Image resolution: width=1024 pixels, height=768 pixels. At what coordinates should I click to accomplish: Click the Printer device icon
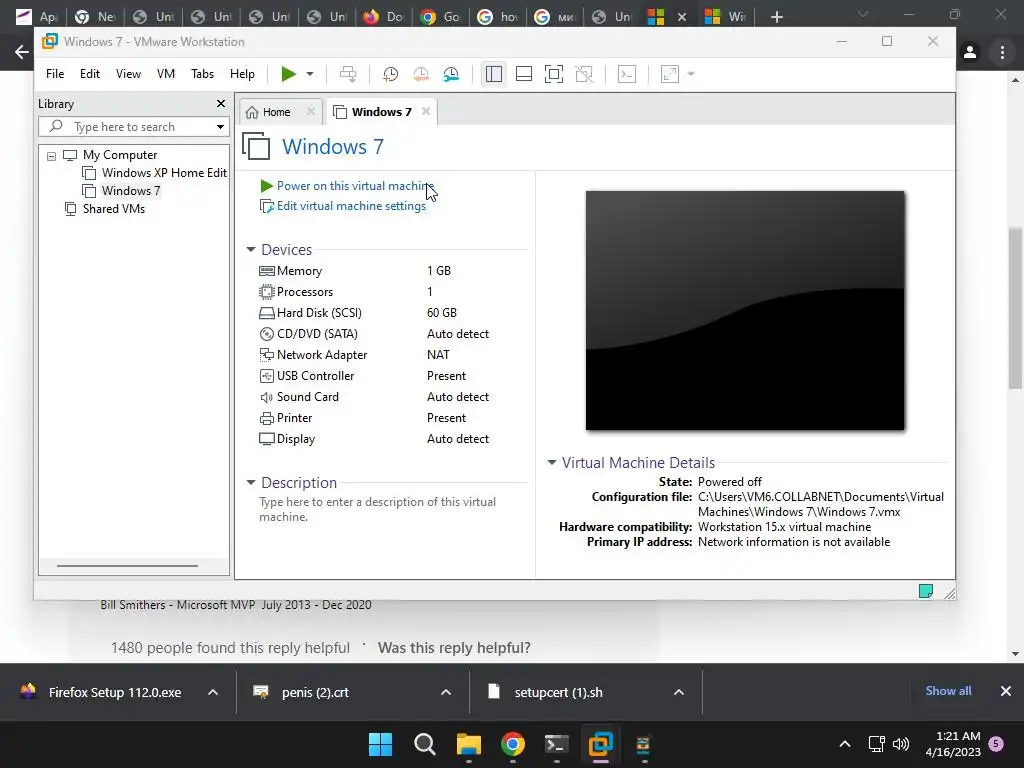point(266,418)
